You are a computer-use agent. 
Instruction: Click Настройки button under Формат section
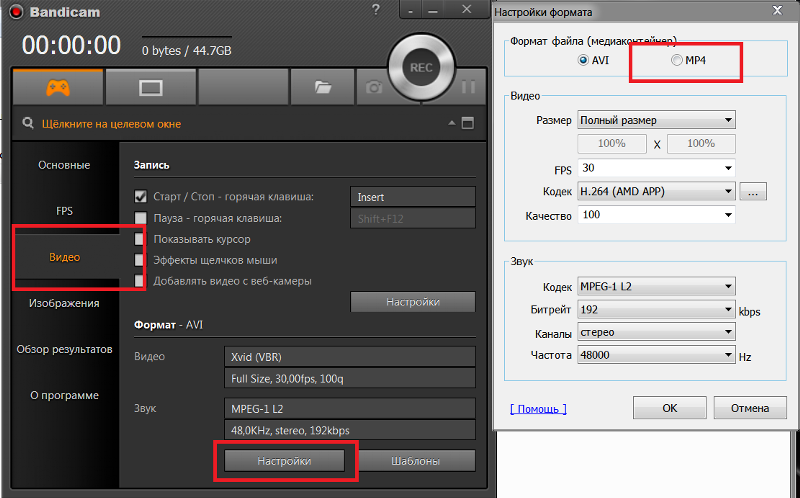[284, 461]
